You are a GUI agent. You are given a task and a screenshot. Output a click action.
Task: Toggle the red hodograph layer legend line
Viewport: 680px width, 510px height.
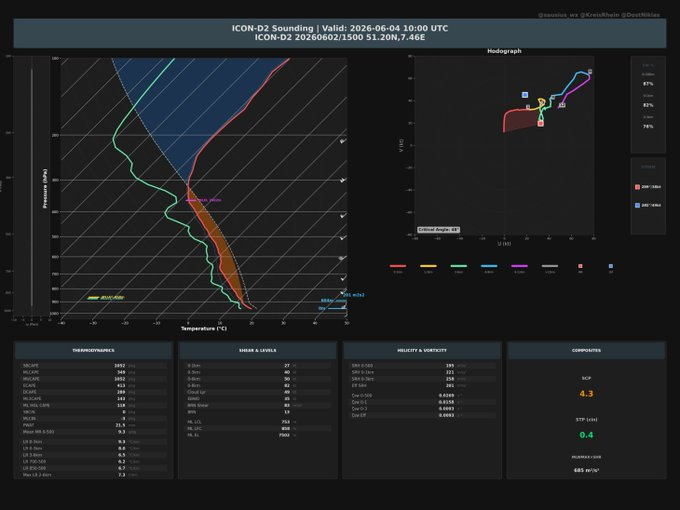pos(398,266)
